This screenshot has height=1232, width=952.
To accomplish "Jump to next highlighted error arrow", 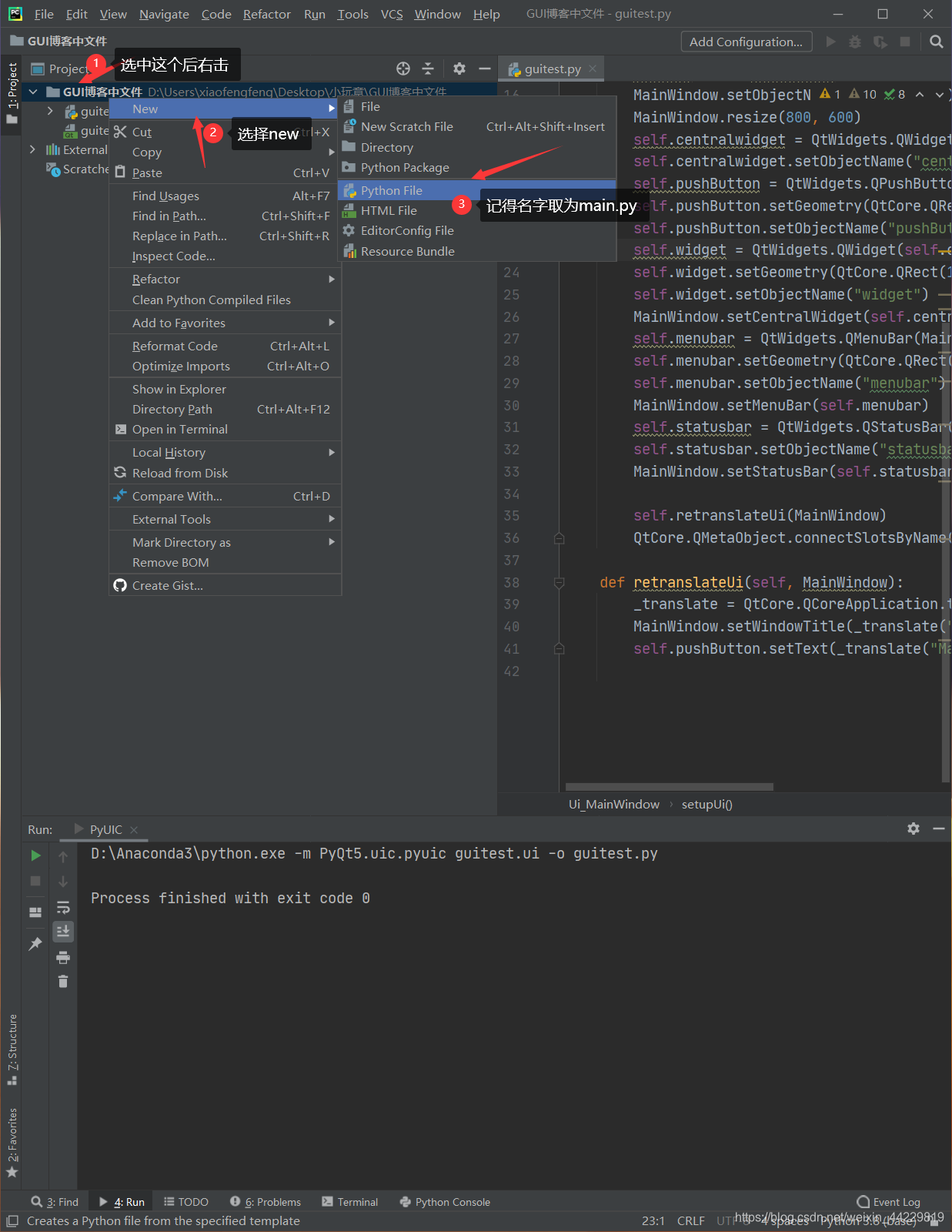I will [x=939, y=95].
